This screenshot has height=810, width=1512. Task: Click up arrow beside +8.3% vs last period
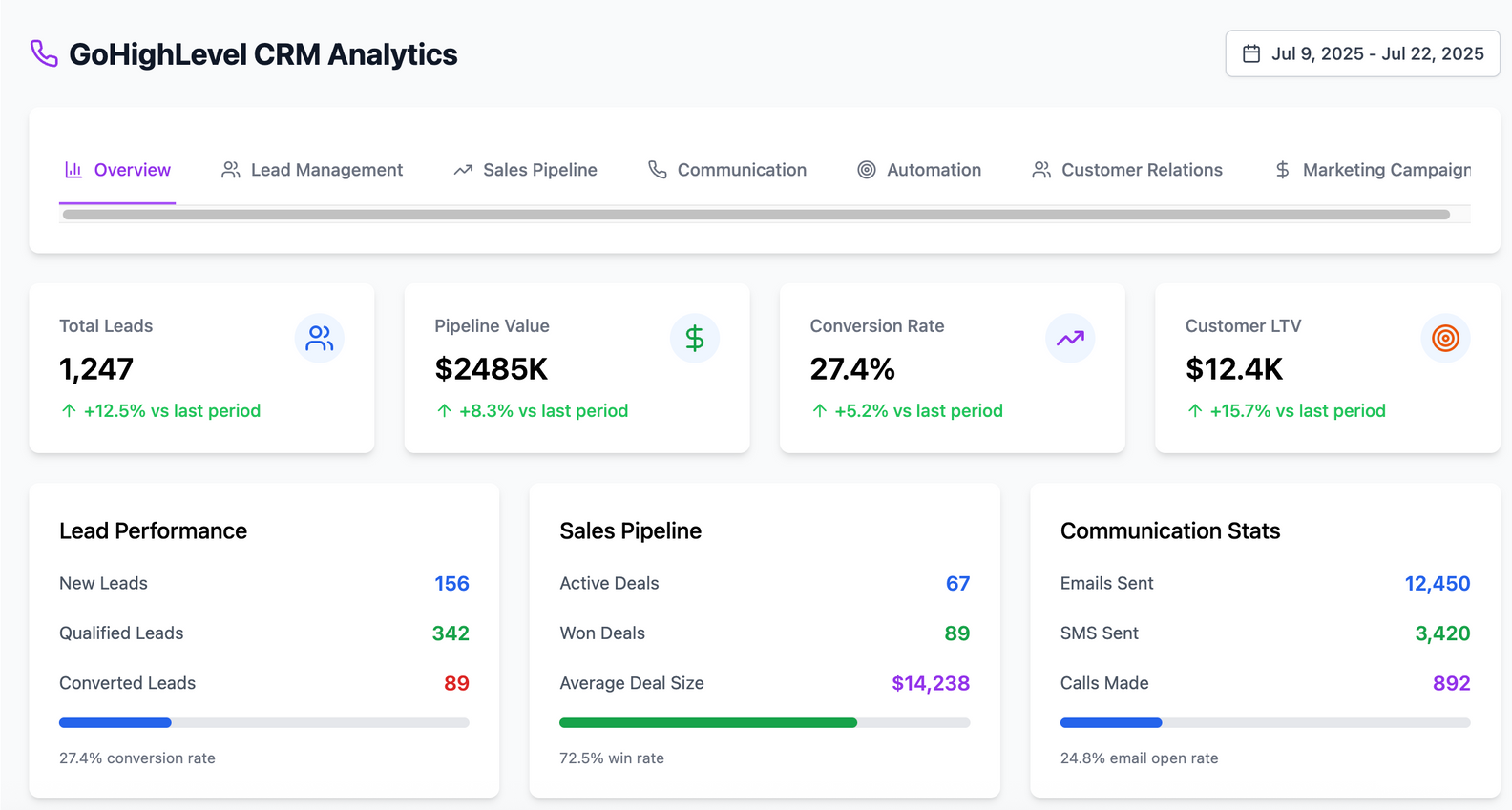tap(444, 411)
